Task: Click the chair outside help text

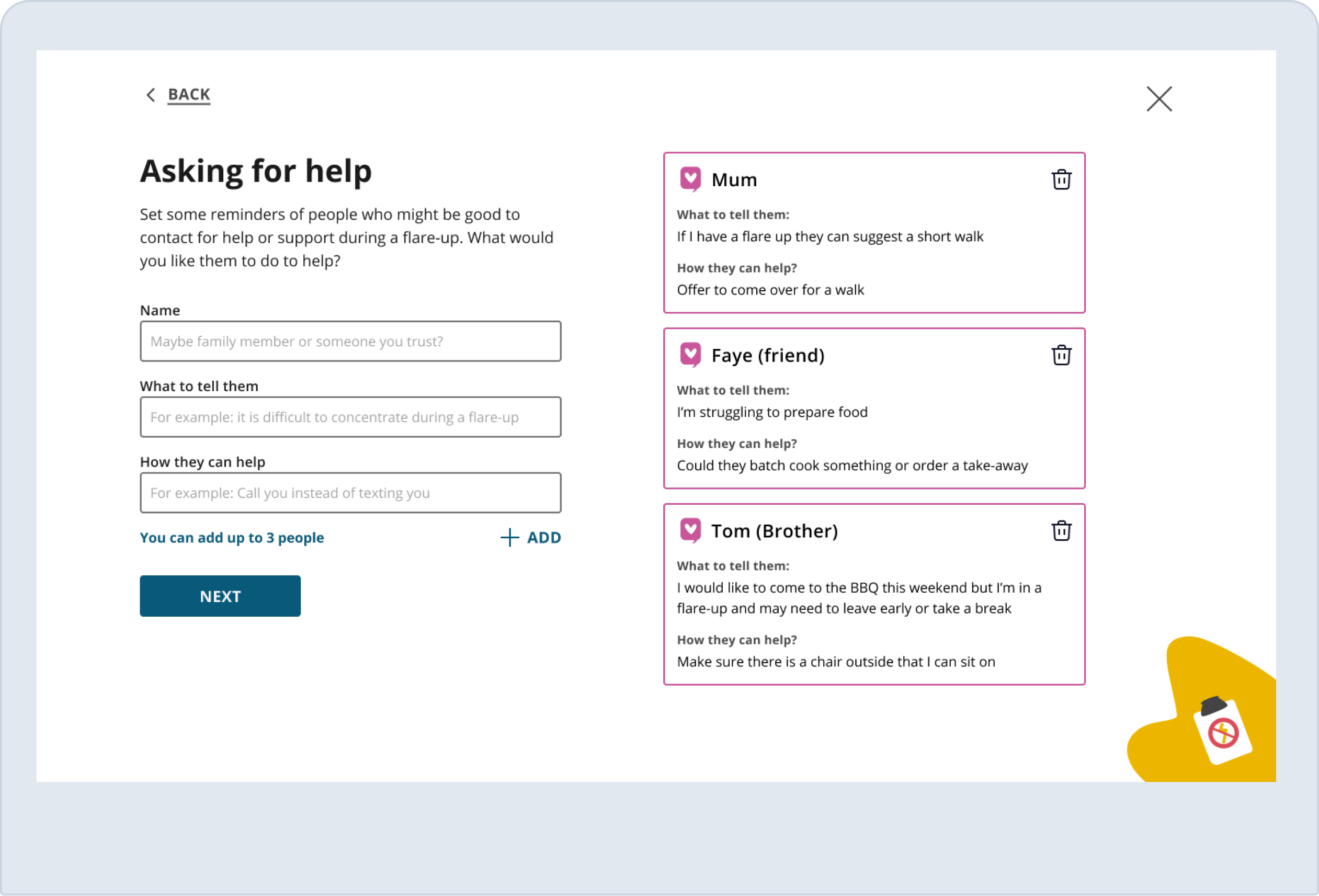Action: [835, 662]
